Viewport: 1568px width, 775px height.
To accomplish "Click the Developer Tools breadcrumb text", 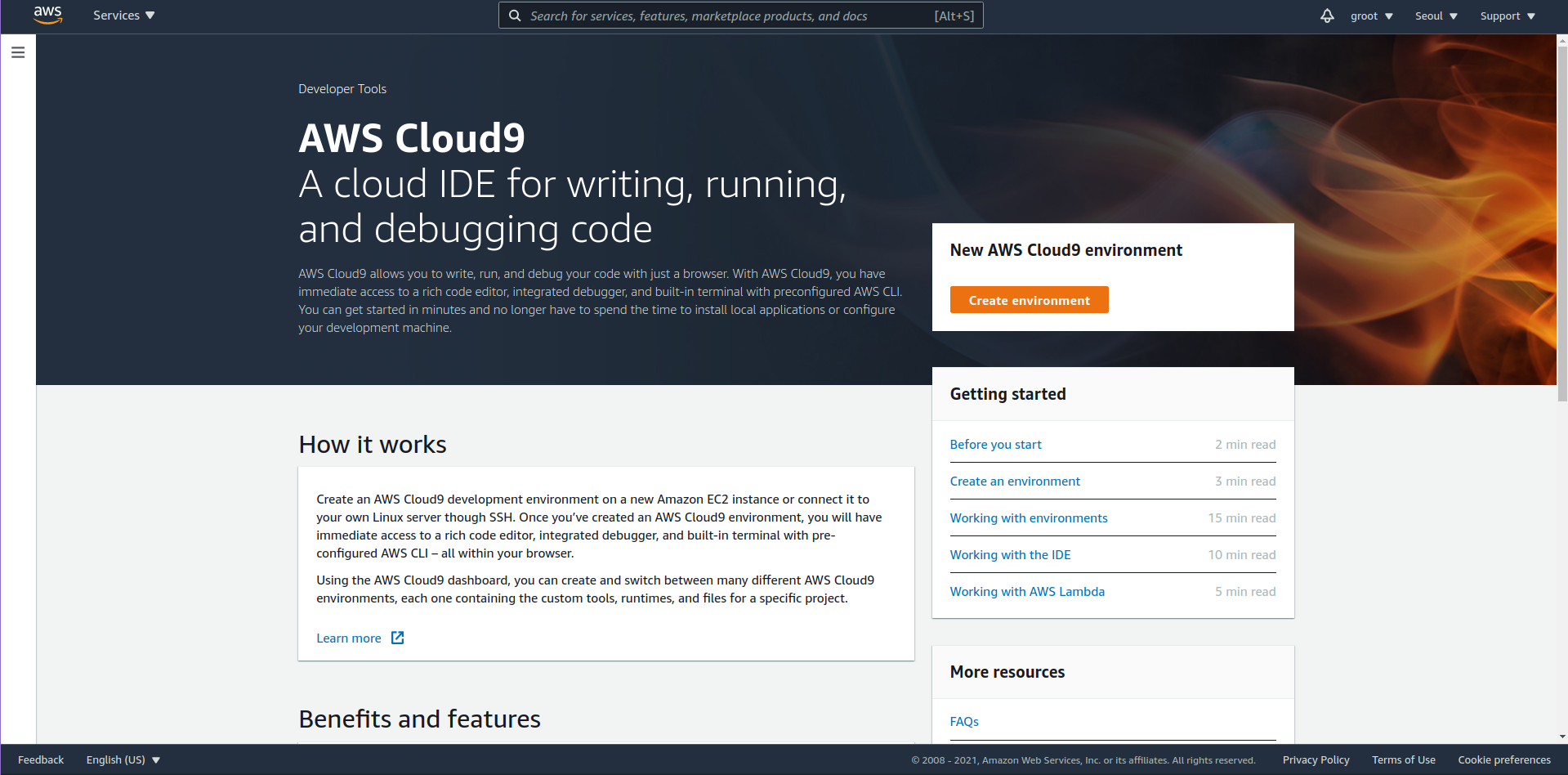I will pos(342,88).
